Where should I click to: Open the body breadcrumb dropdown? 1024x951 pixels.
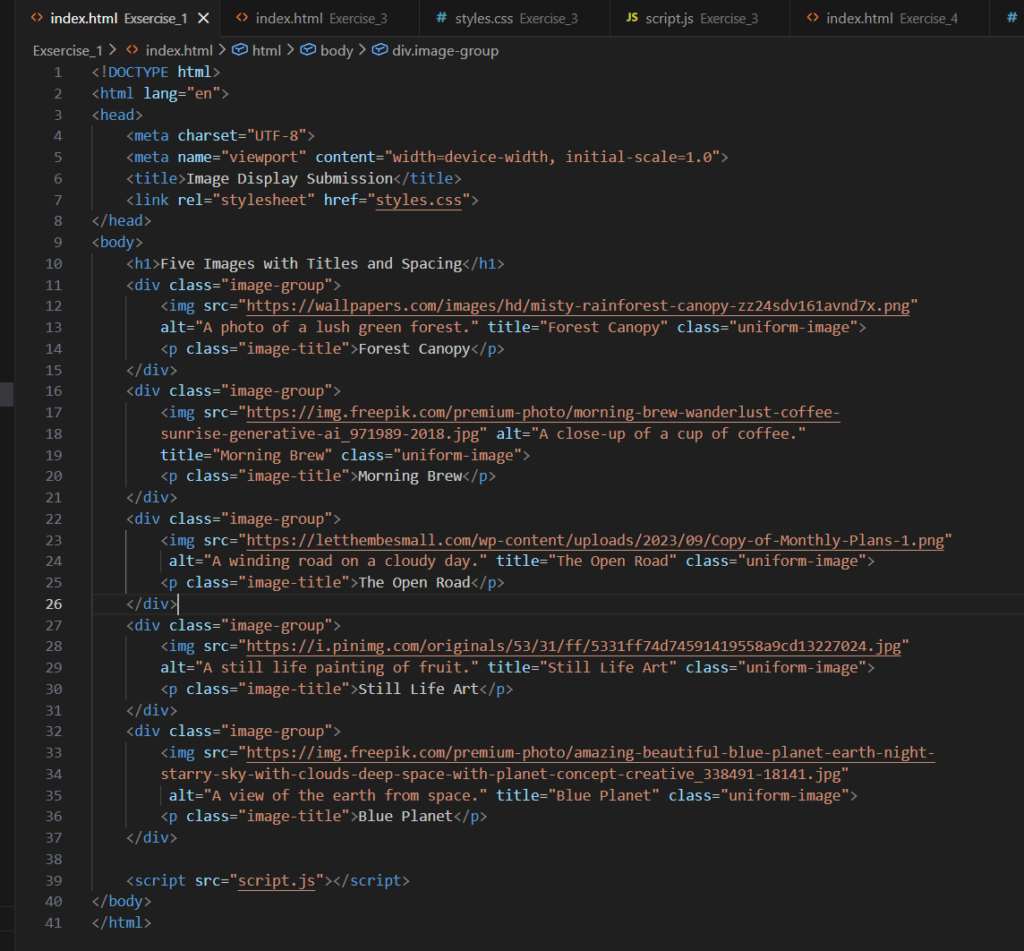pyautogui.click(x=336, y=50)
